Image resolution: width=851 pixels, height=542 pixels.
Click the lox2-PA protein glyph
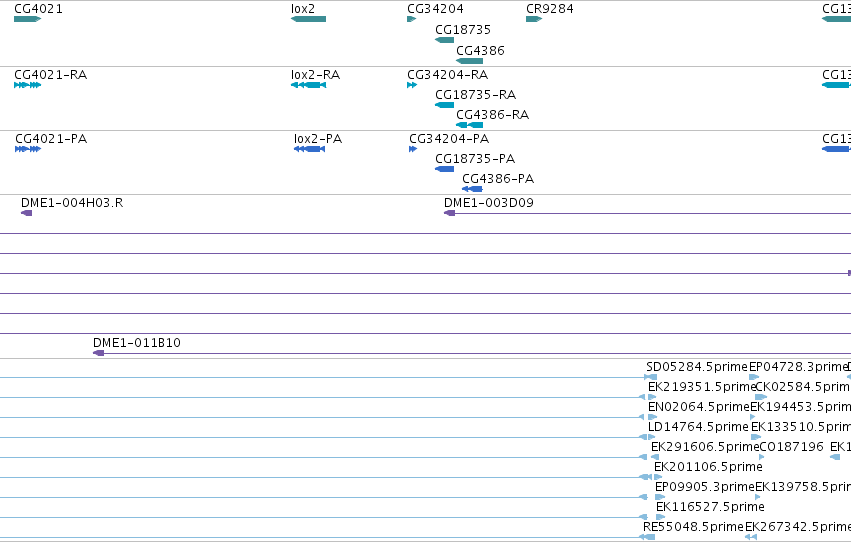(309, 149)
